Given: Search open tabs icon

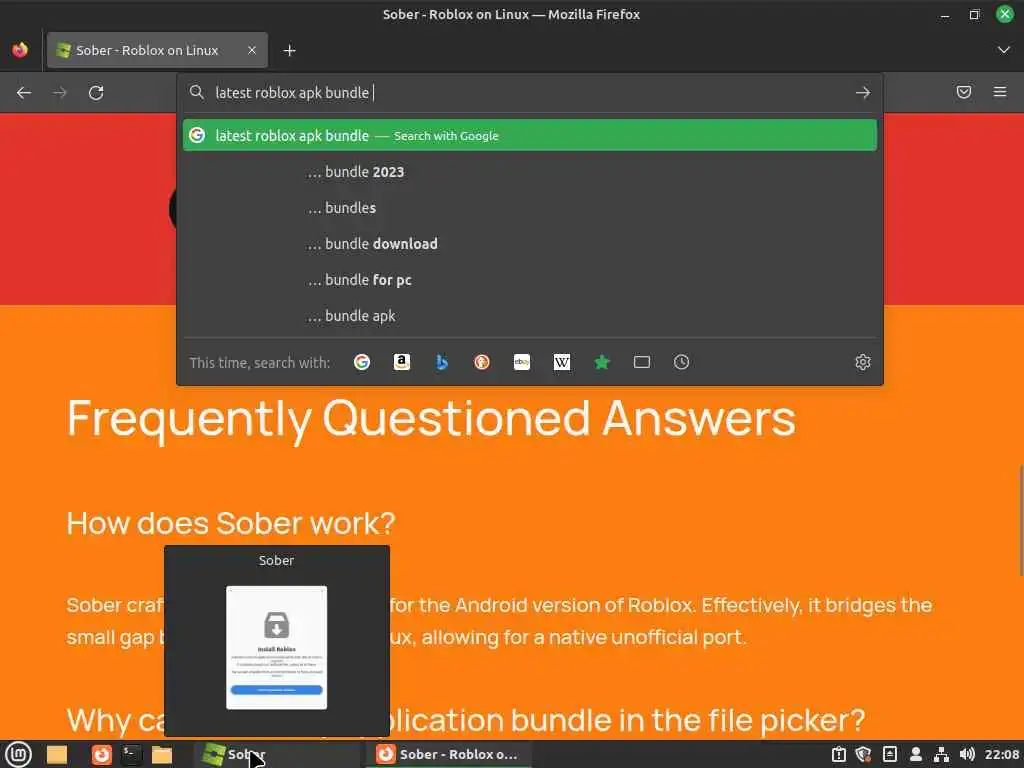Looking at the screenshot, I should click(x=642, y=362).
